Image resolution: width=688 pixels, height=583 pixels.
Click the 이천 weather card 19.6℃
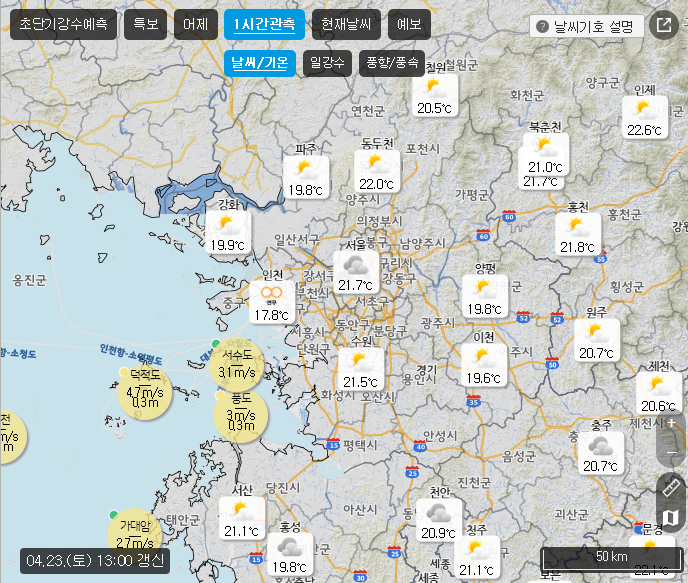click(484, 365)
